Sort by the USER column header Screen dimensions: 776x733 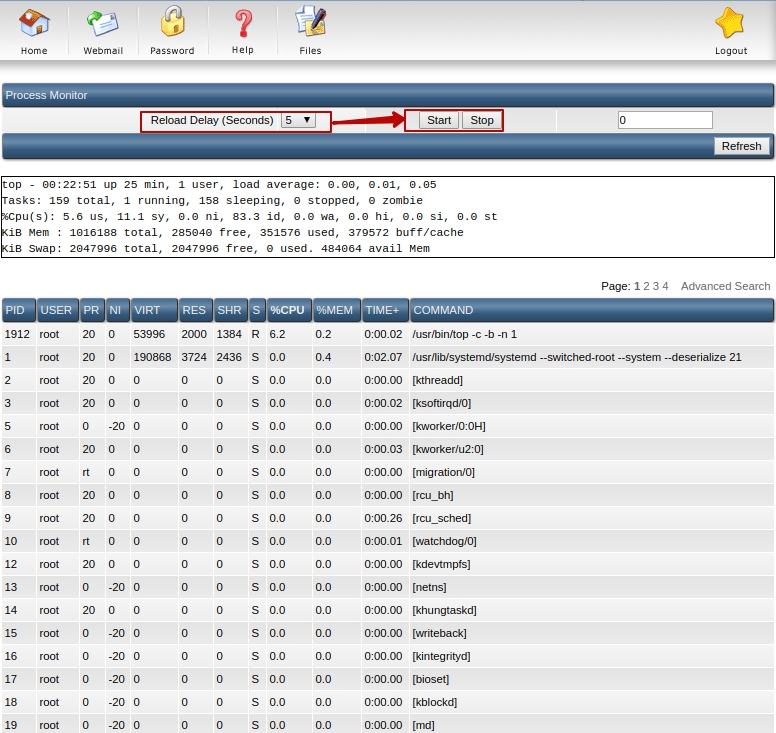pyautogui.click(x=56, y=310)
